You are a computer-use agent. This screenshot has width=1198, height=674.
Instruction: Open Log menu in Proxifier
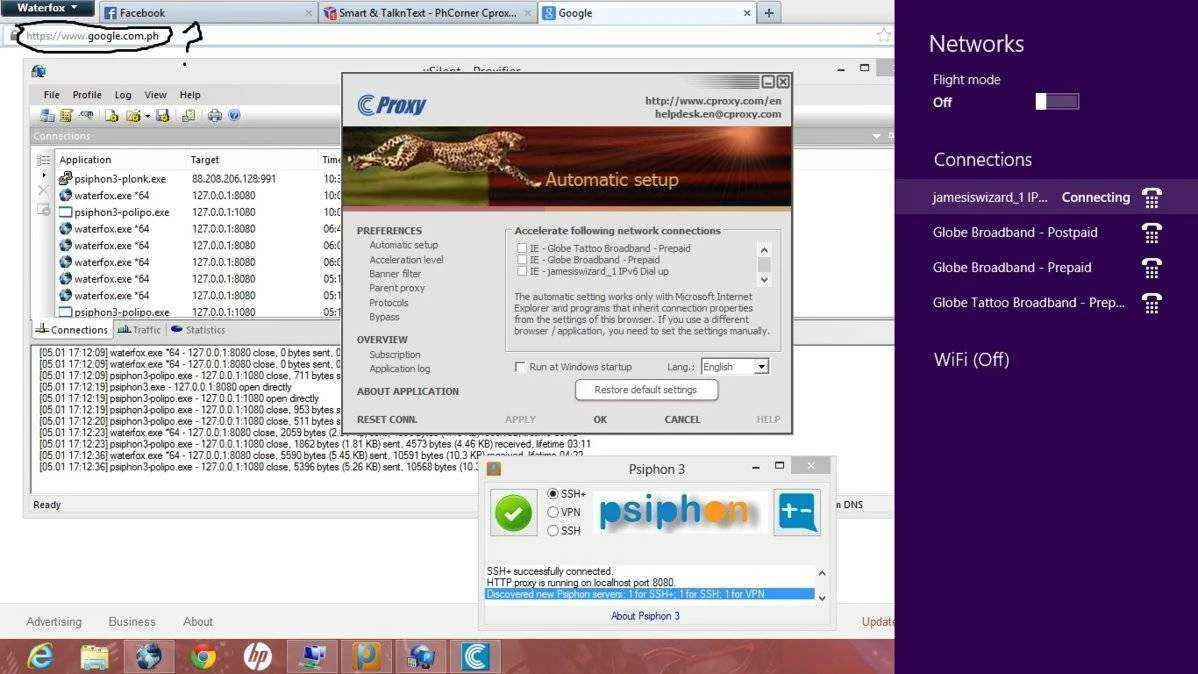click(123, 95)
